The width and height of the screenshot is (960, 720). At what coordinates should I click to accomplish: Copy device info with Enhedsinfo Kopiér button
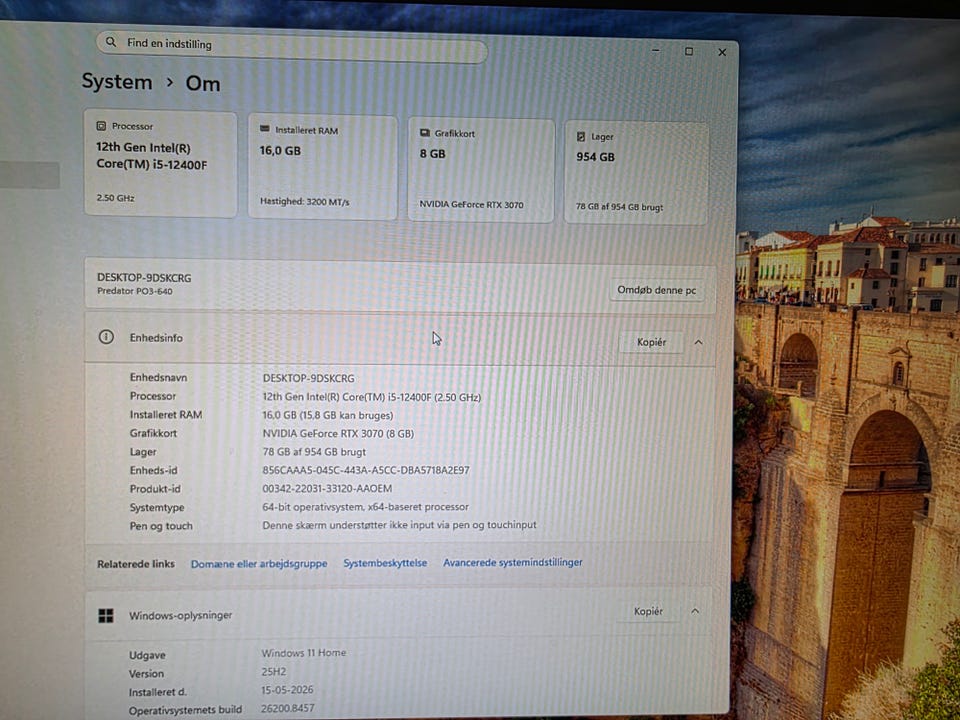pyautogui.click(x=651, y=342)
